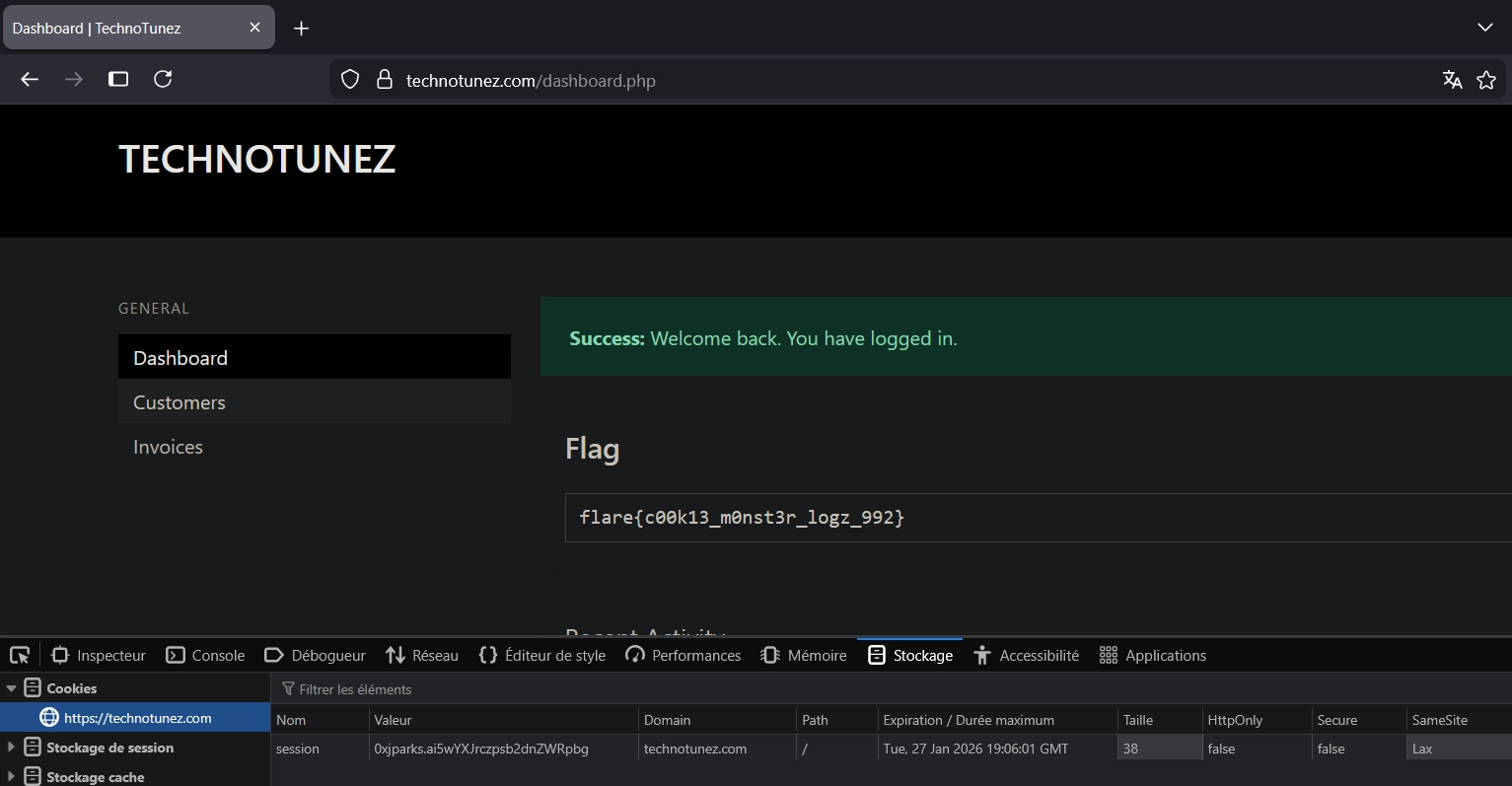Image resolution: width=1512 pixels, height=786 pixels.
Task: Switch to the Console devtools tab
Action: pyautogui.click(x=205, y=656)
